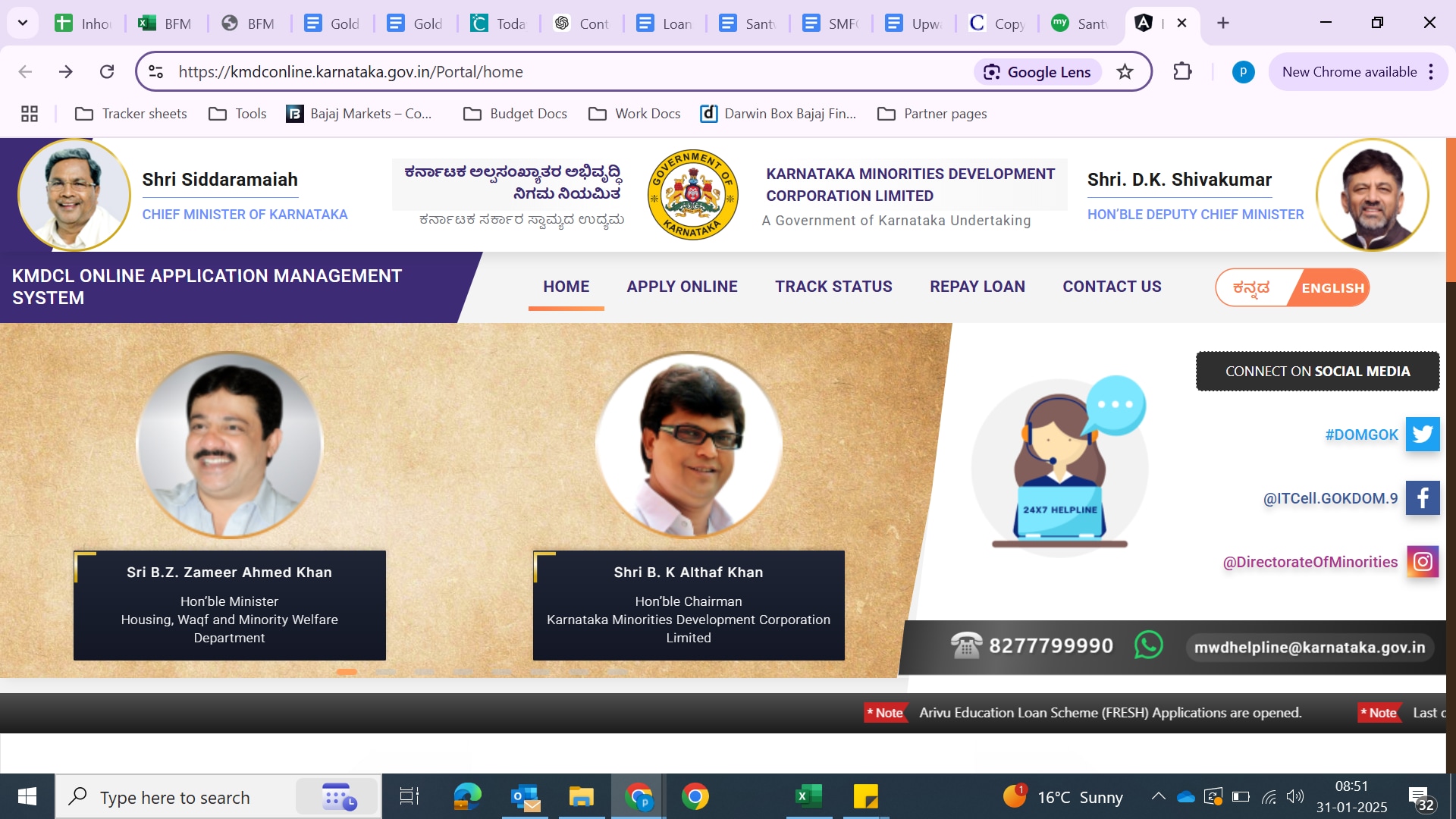Click the WhatsApp helpline icon

[1148, 646]
